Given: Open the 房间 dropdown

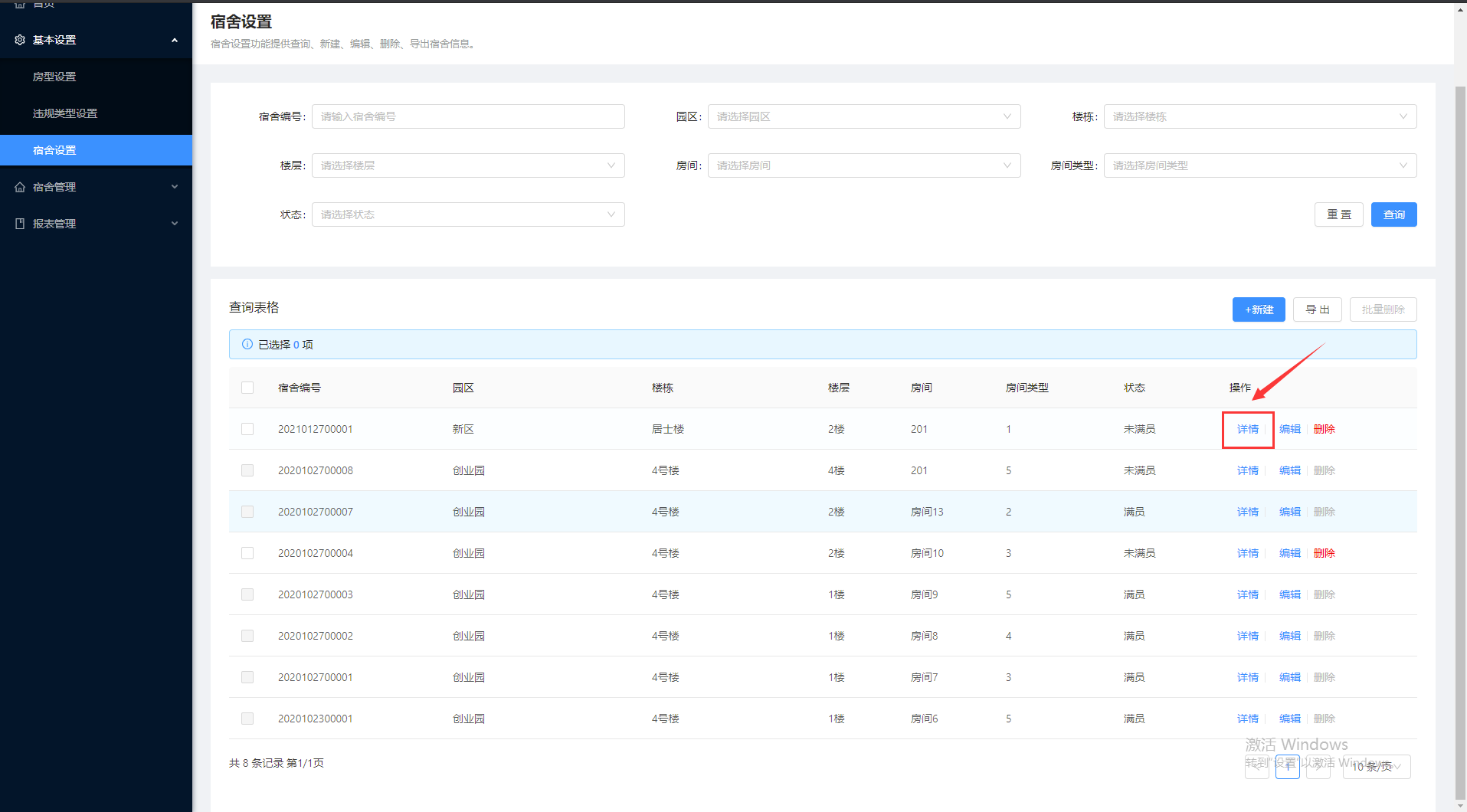Looking at the screenshot, I should tap(864, 165).
